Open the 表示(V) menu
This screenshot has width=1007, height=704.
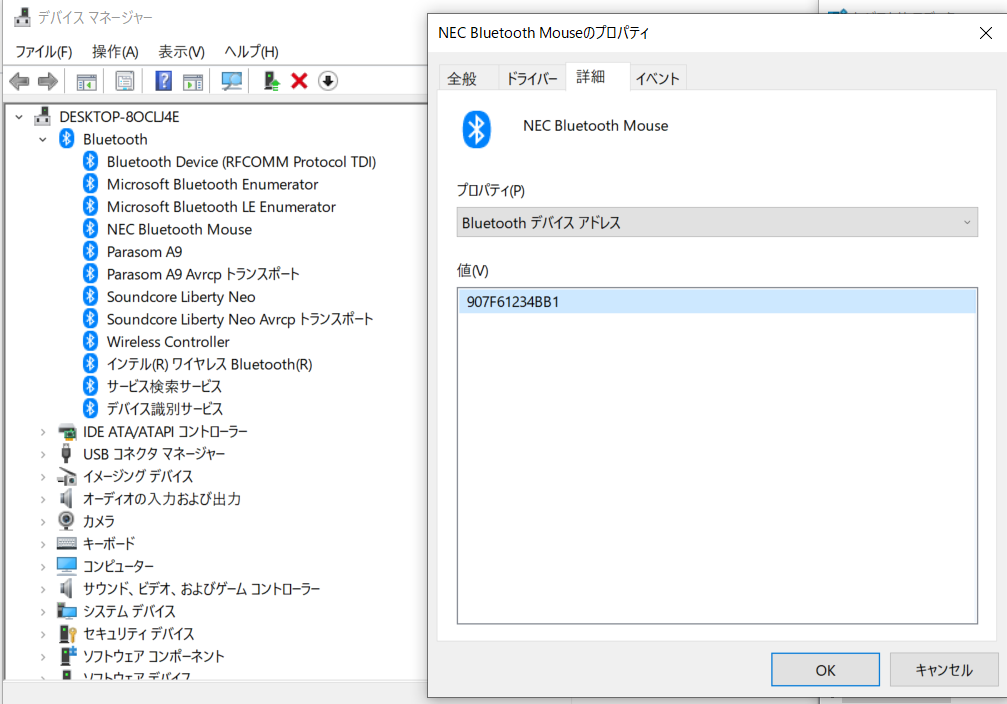point(182,51)
